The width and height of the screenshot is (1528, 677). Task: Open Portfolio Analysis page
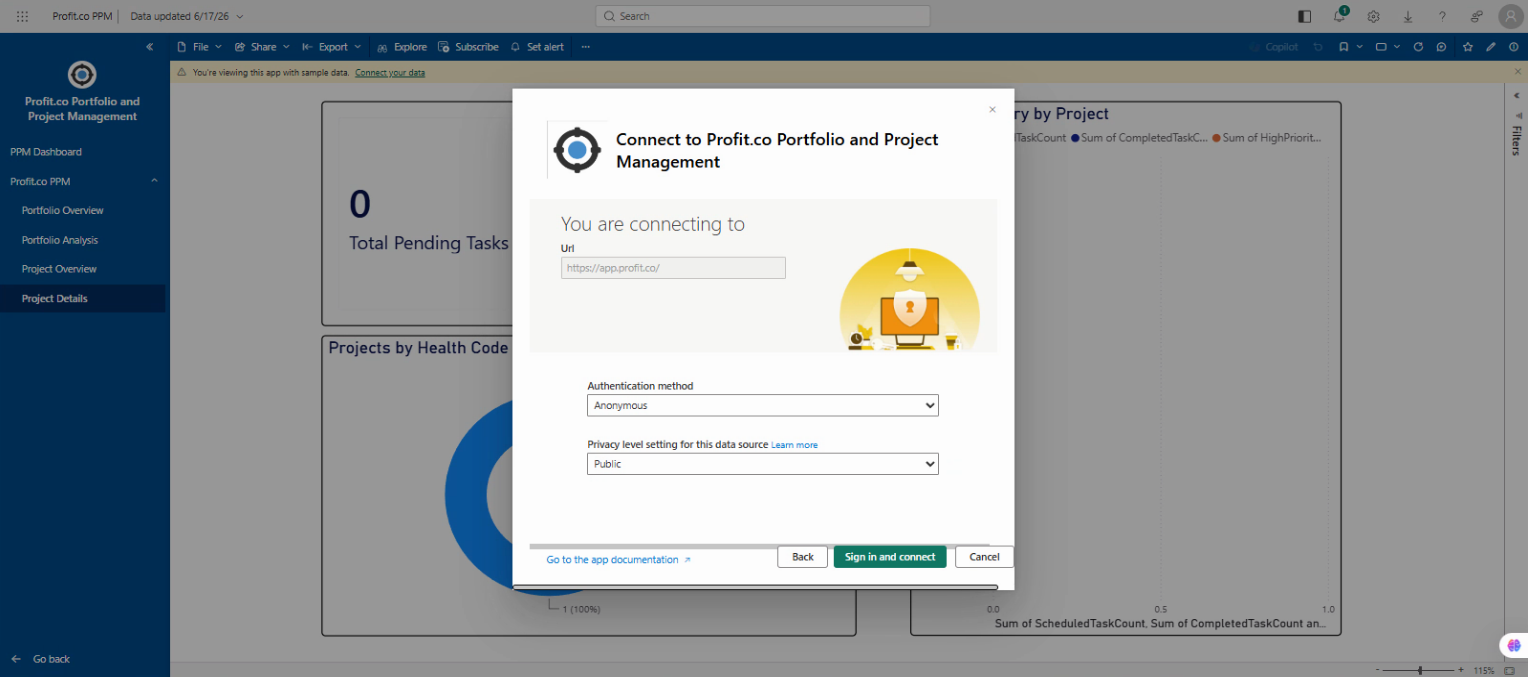coord(60,240)
